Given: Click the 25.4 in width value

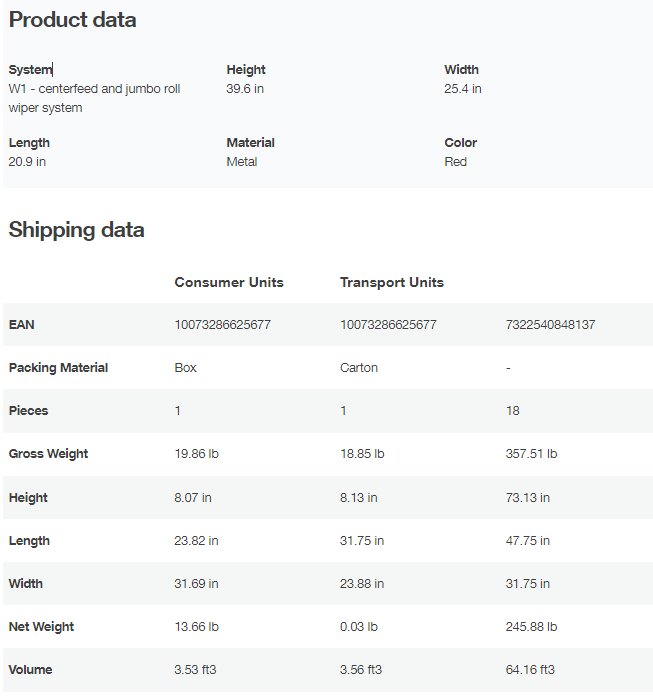Looking at the screenshot, I should click(x=463, y=89).
